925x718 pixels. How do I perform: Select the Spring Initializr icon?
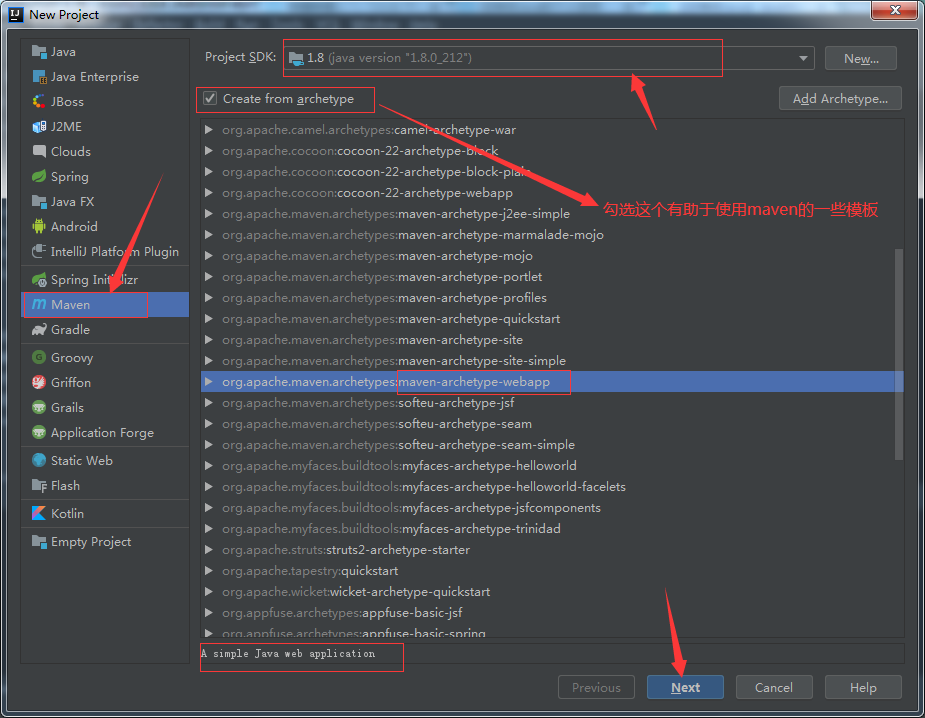click(x=39, y=280)
